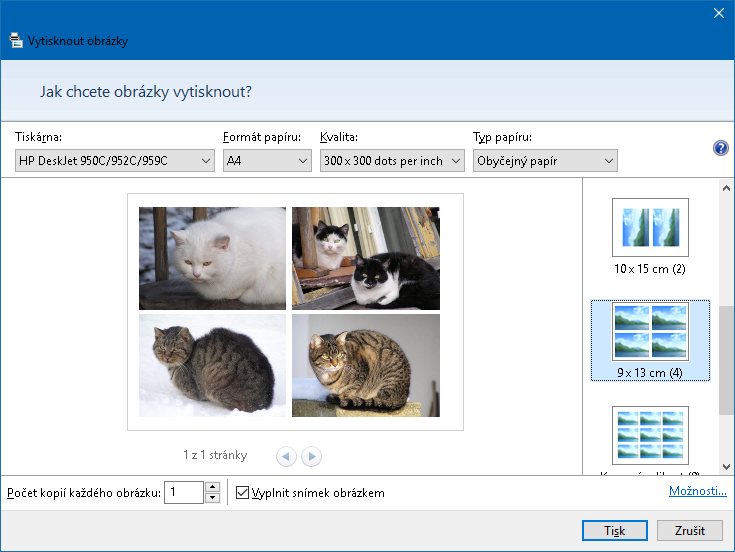735x552 pixels.
Task: Click the Zrušit button
Action: click(690, 530)
